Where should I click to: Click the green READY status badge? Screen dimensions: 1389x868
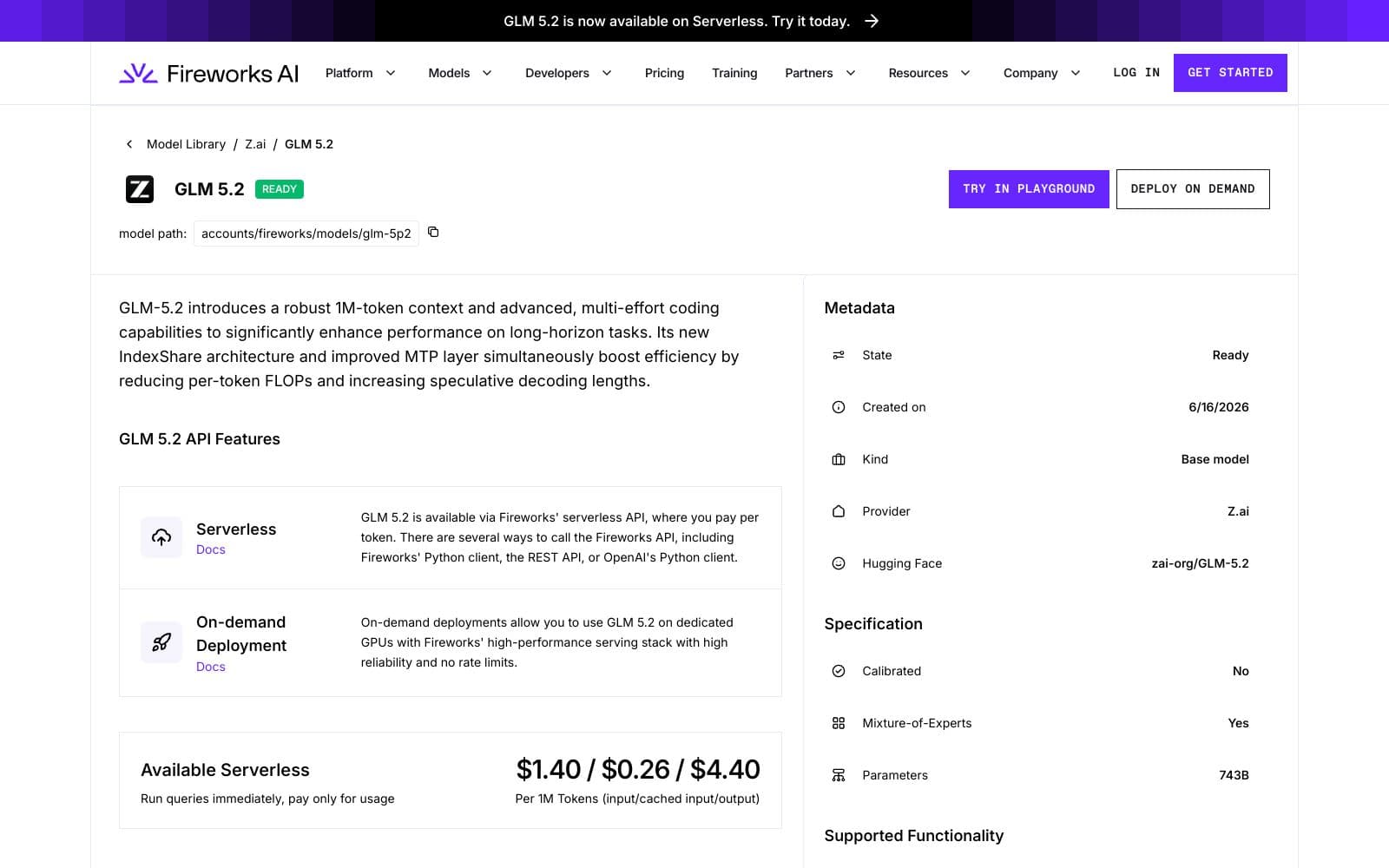point(280,189)
